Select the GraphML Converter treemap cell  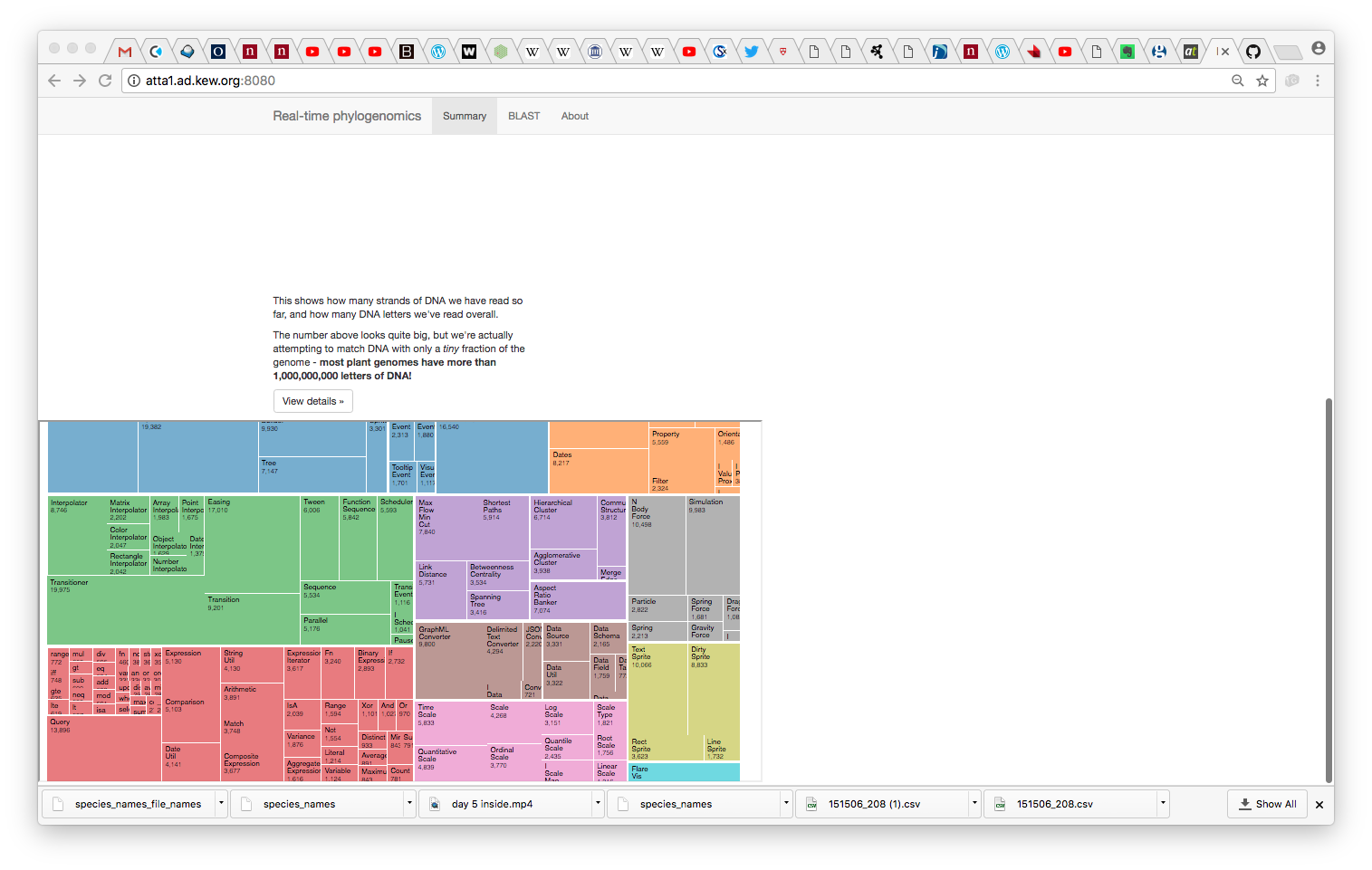(449, 661)
